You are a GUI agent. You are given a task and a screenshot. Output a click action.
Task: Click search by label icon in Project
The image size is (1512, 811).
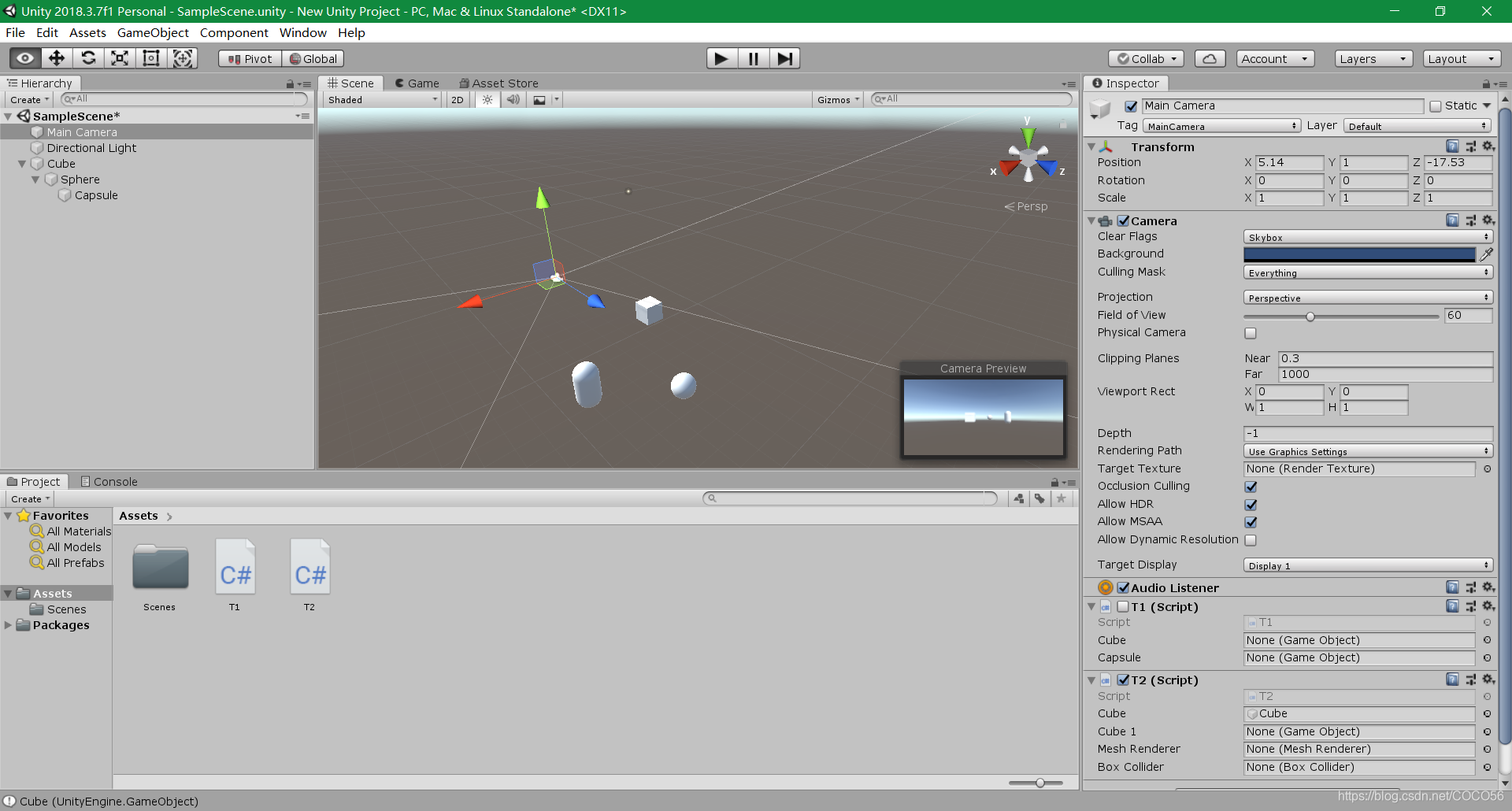[1040, 498]
